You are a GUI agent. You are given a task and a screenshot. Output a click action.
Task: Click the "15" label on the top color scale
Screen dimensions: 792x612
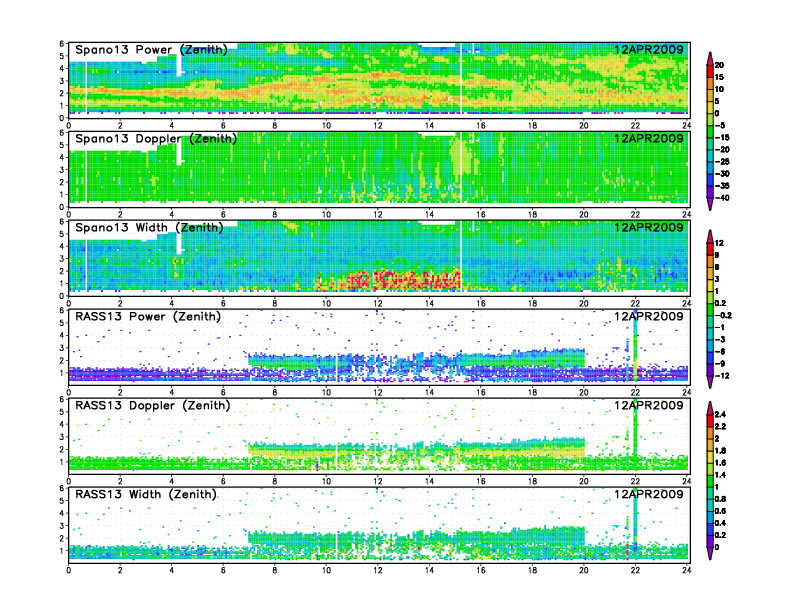720,77
